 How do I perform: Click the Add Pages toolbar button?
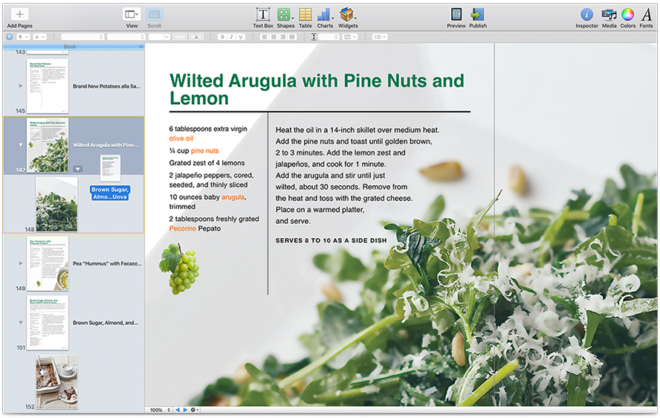pos(19,18)
